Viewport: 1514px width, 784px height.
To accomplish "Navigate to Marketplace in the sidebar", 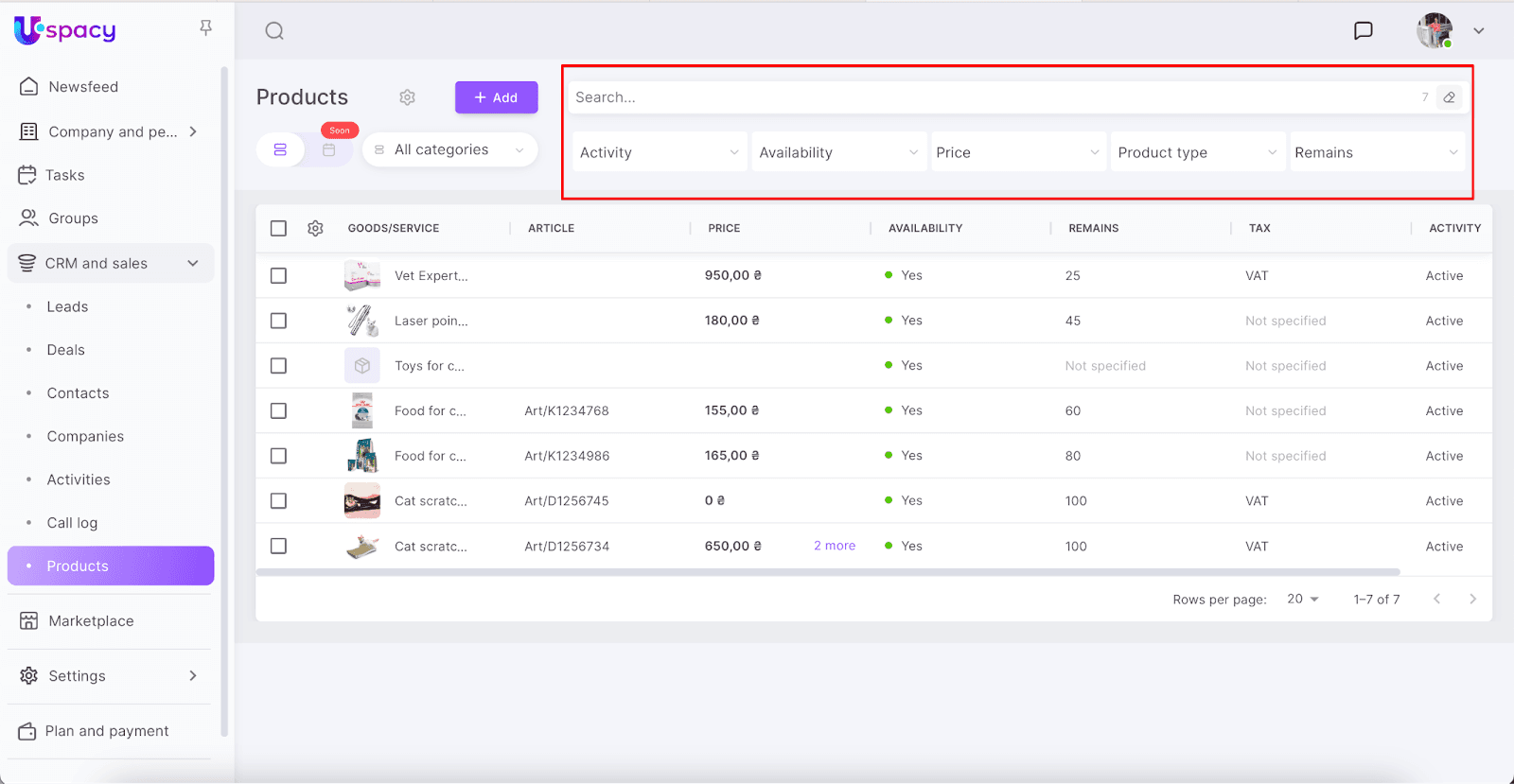I will point(91,621).
